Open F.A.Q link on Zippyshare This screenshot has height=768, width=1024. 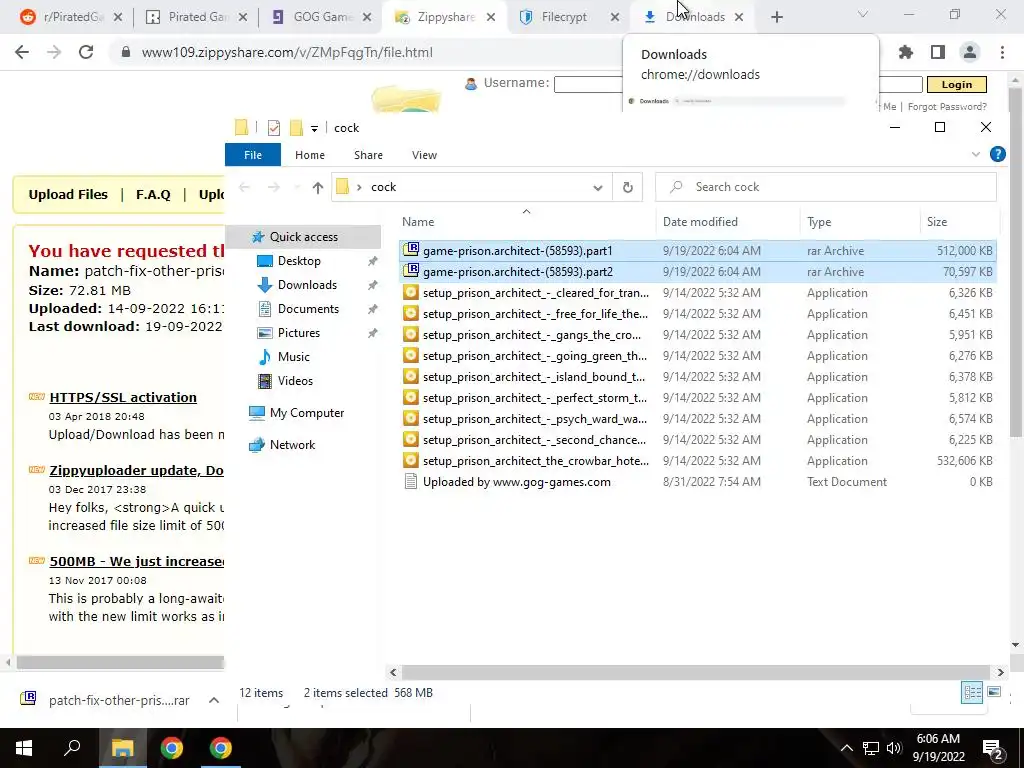(x=153, y=195)
